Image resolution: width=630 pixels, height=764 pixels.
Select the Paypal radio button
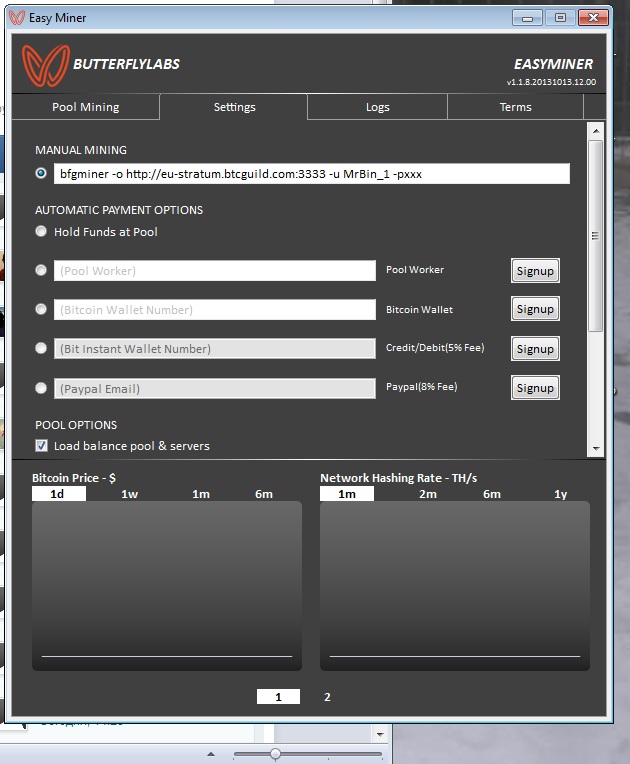pos(41,388)
